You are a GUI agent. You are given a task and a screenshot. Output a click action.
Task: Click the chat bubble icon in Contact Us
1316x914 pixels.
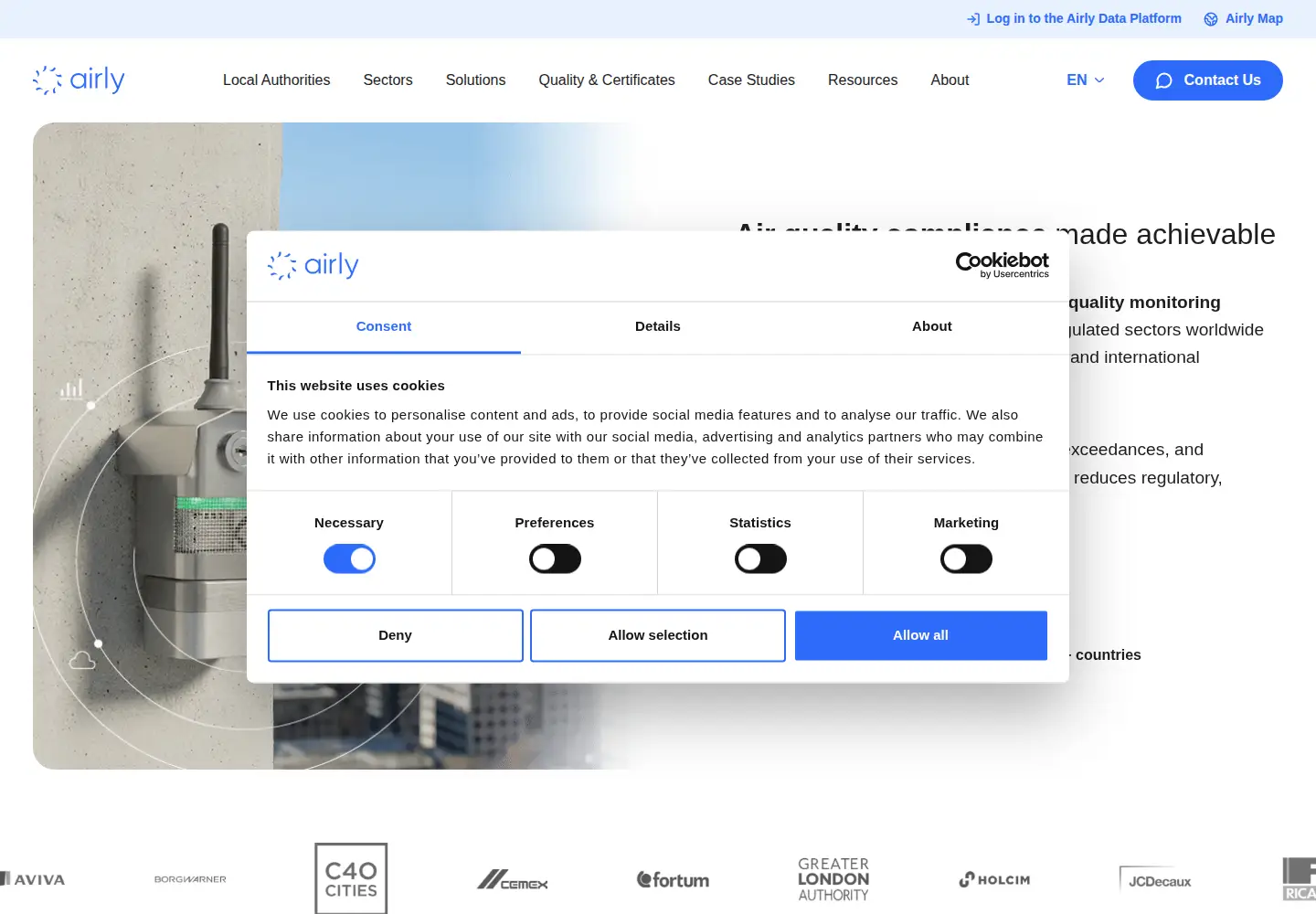coord(1163,80)
